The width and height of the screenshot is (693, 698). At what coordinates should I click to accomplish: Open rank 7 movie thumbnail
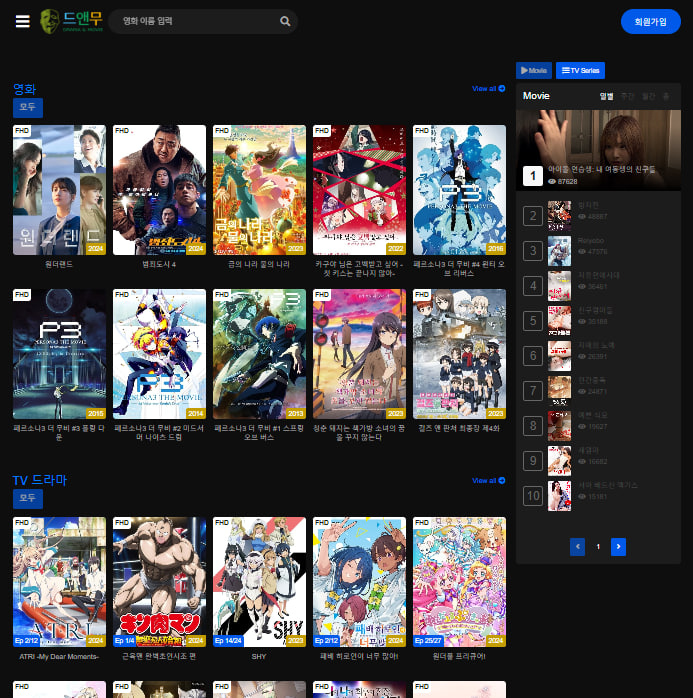coord(559,391)
